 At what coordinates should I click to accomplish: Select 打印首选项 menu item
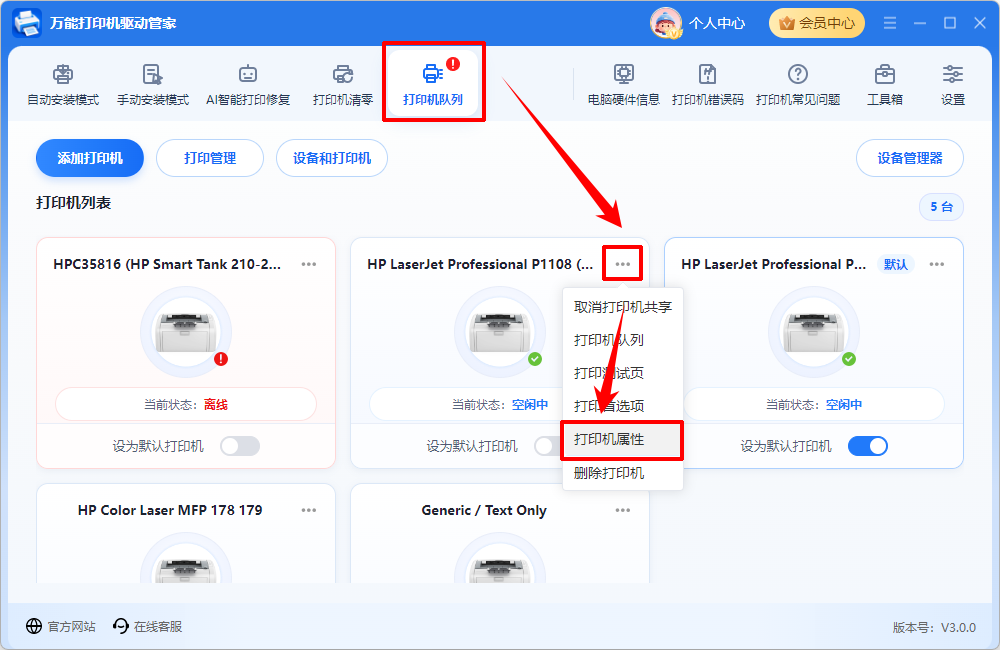pos(622,406)
